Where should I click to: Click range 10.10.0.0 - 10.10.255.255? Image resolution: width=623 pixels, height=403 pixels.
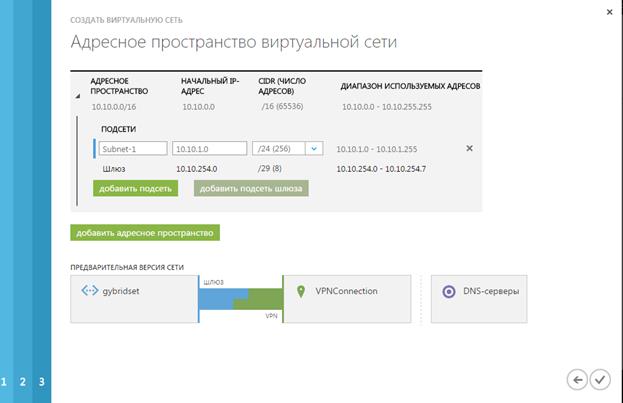click(x=387, y=107)
